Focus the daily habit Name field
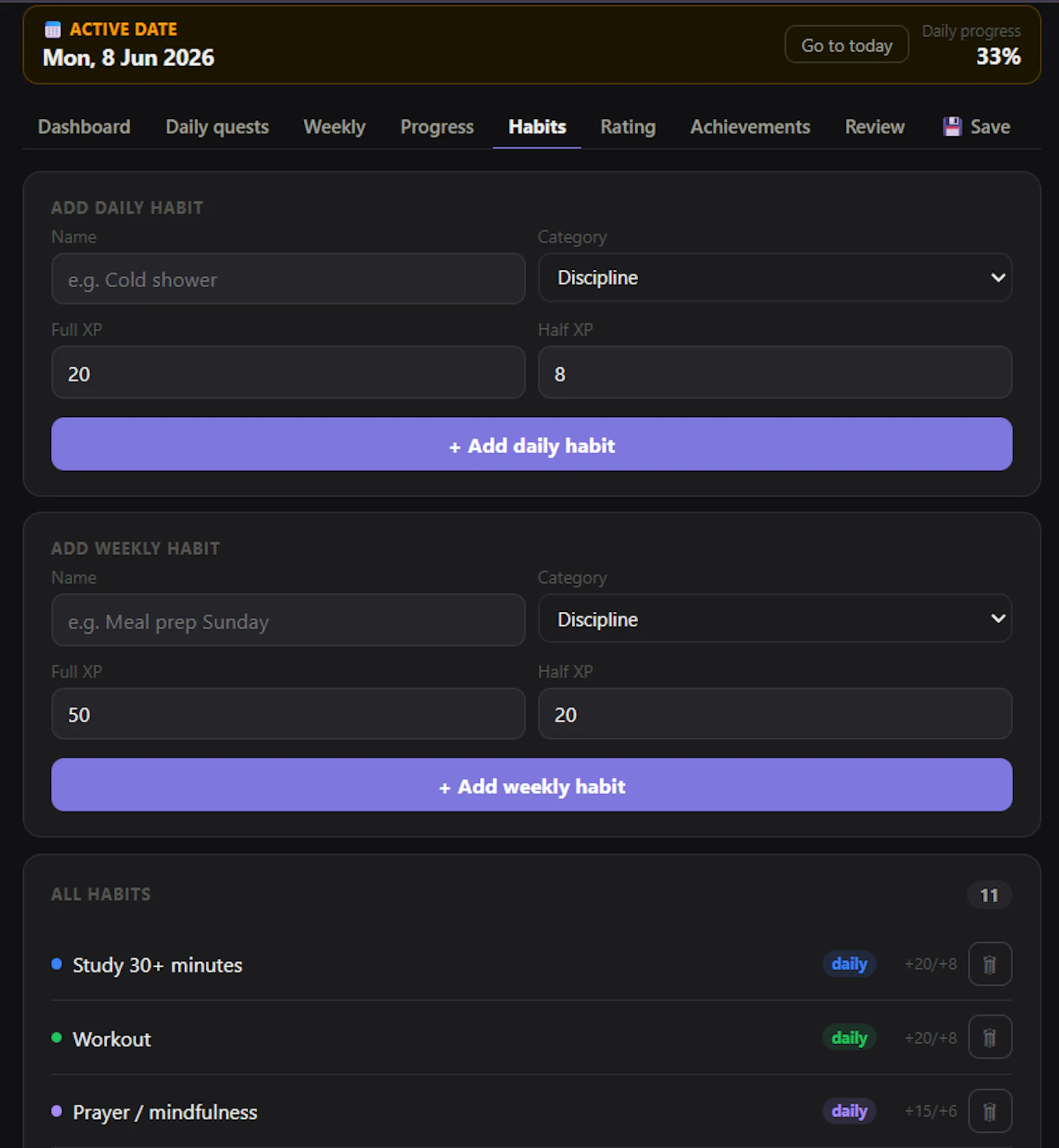This screenshot has width=1059, height=1148. pyautogui.click(x=289, y=279)
